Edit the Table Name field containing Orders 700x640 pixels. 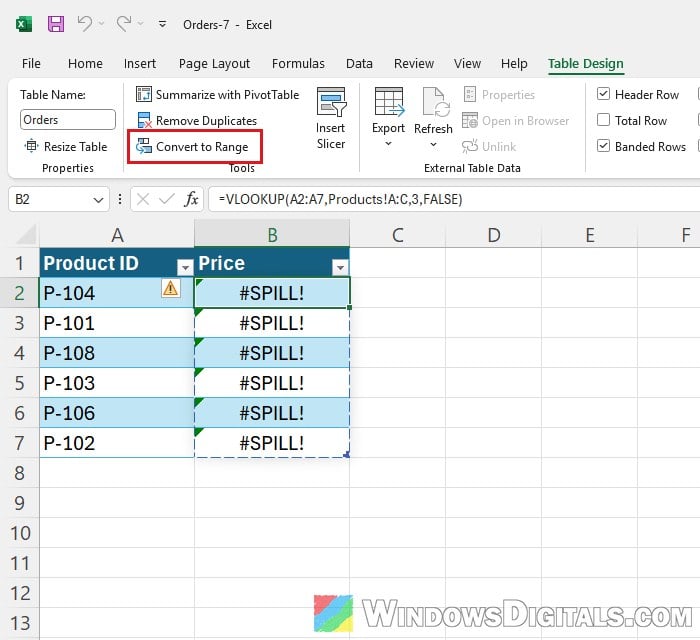68,120
